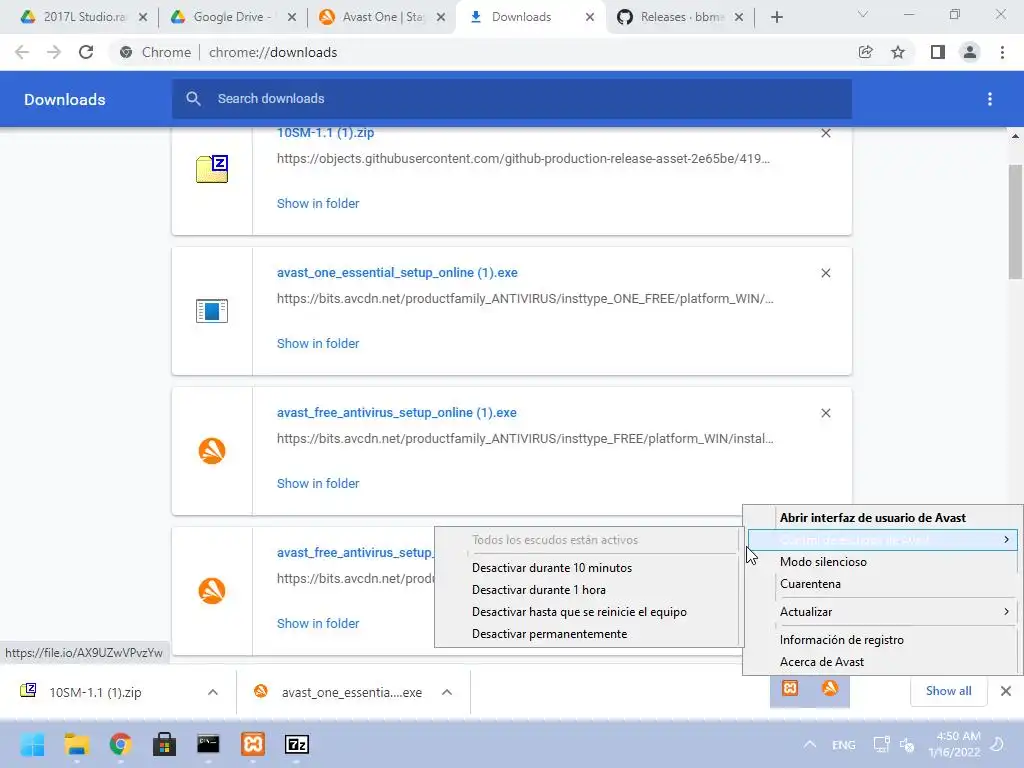Choose Desactivar hasta que se reinicie el equipo

point(579,612)
